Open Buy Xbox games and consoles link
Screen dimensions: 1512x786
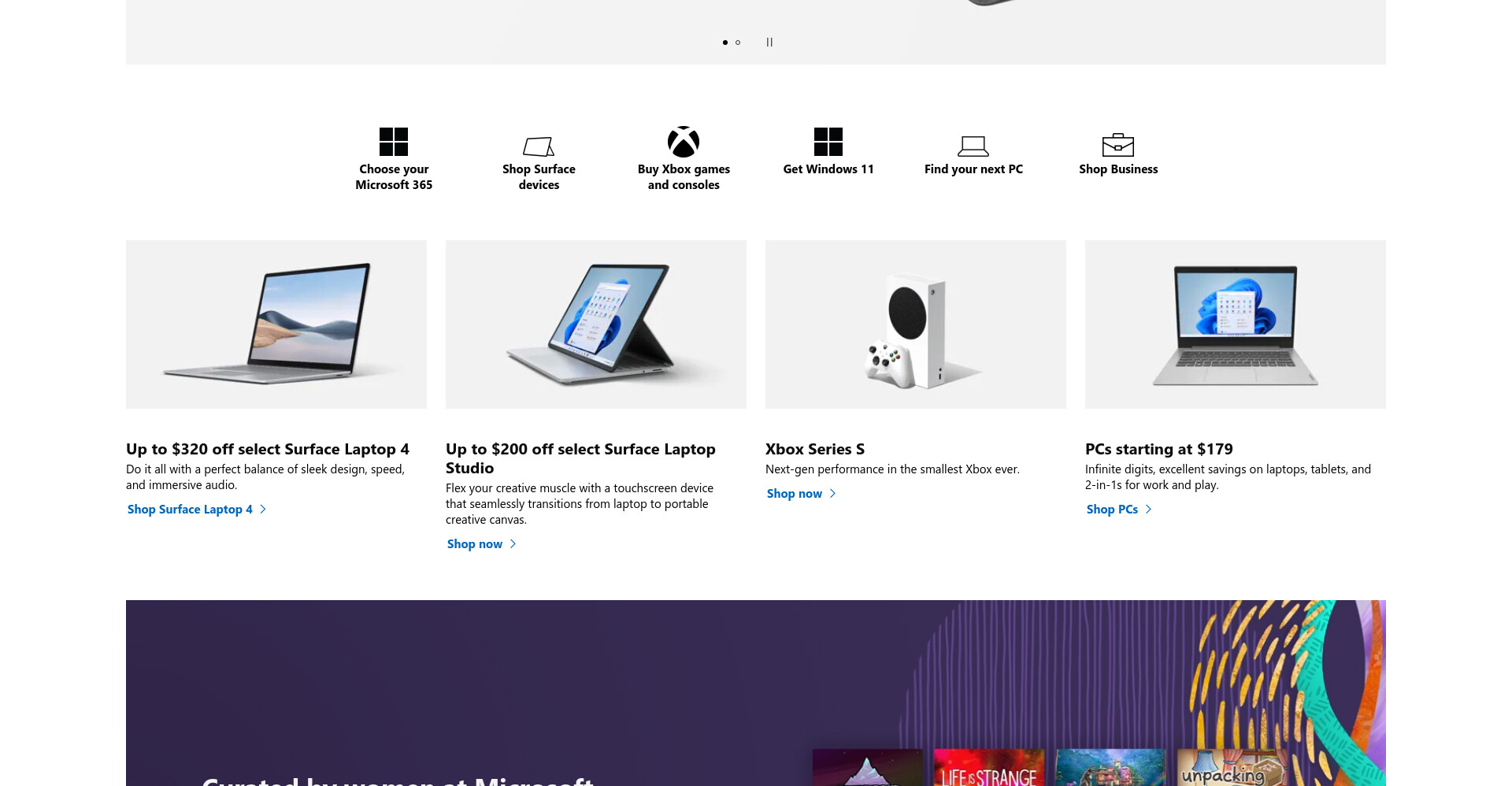[x=684, y=176]
